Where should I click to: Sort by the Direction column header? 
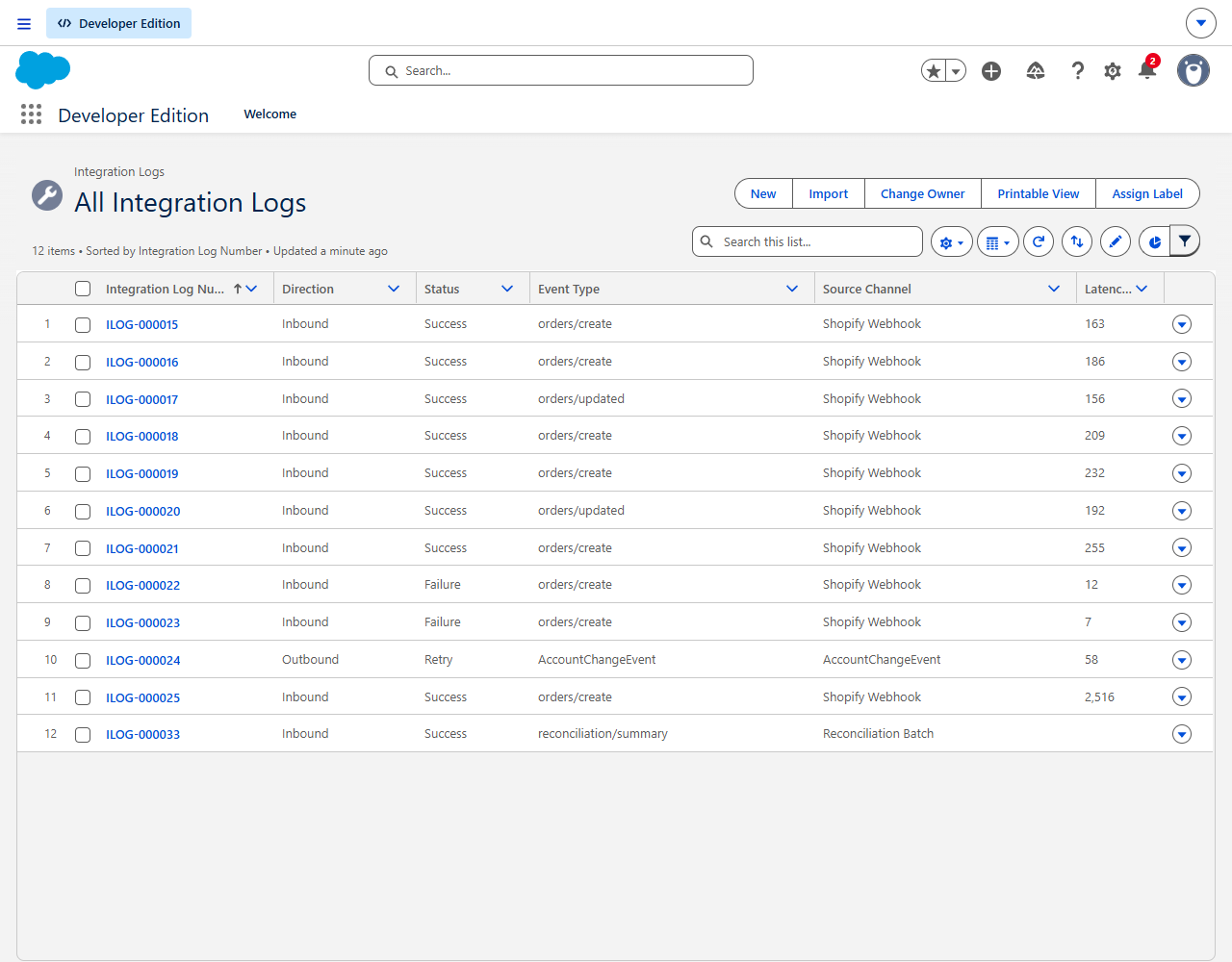tap(308, 289)
